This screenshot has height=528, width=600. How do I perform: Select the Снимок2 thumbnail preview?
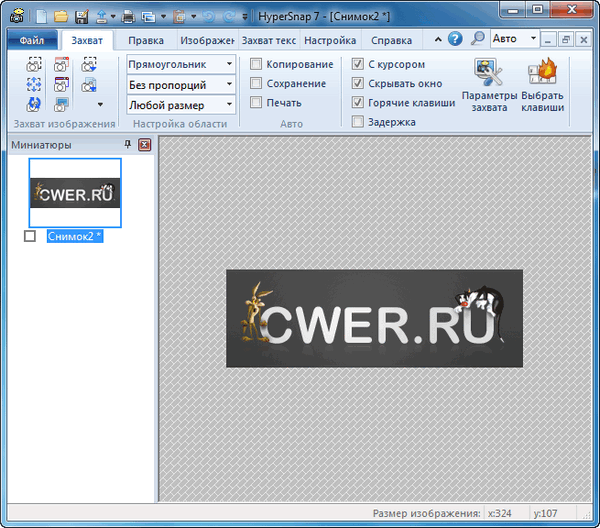coord(75,192)
